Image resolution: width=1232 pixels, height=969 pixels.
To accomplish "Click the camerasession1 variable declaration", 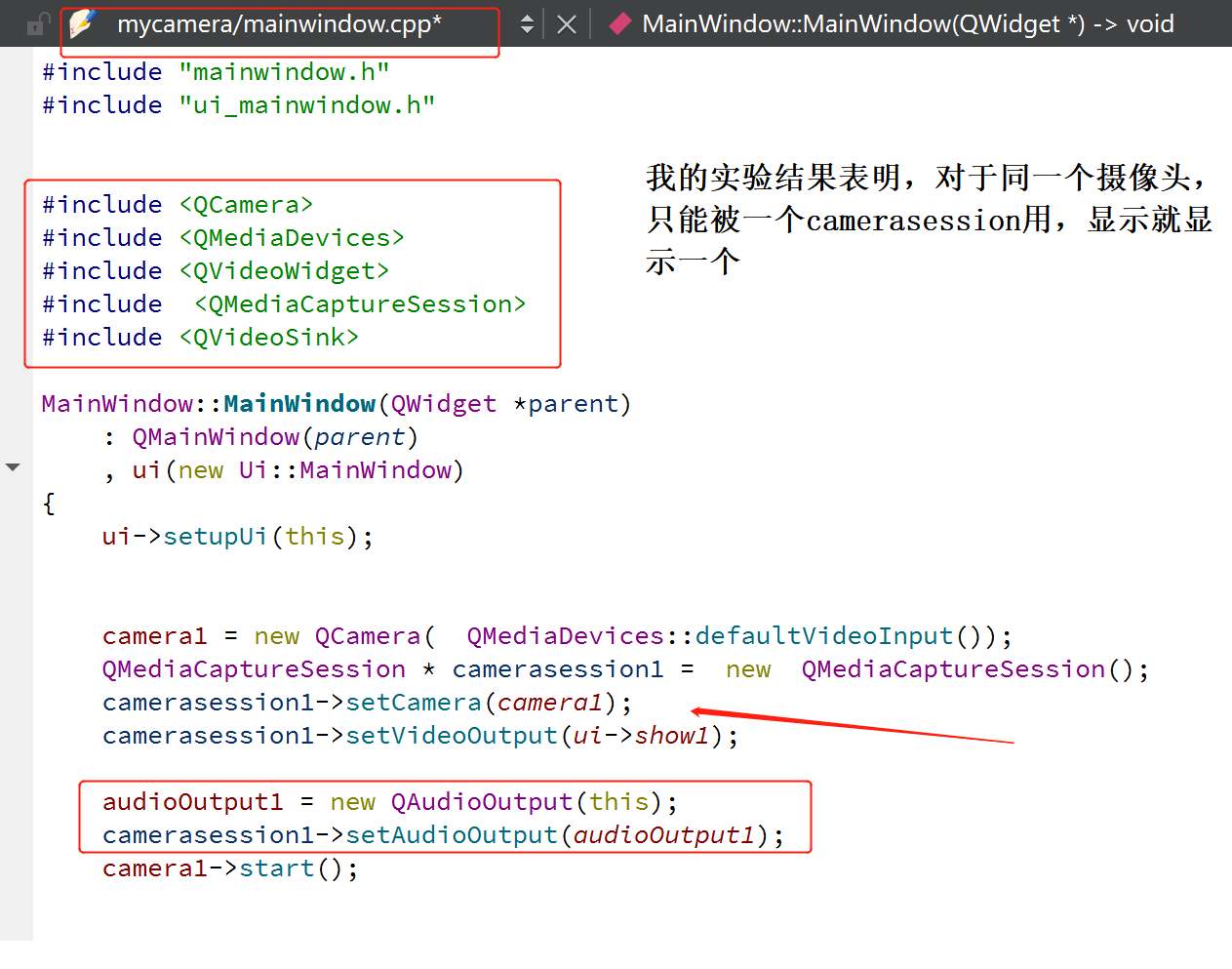I will point(382,669).
